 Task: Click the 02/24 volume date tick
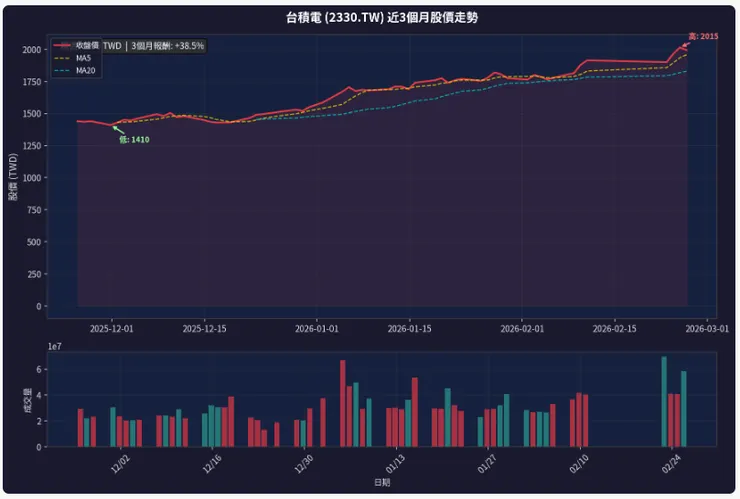click(671, 465)
